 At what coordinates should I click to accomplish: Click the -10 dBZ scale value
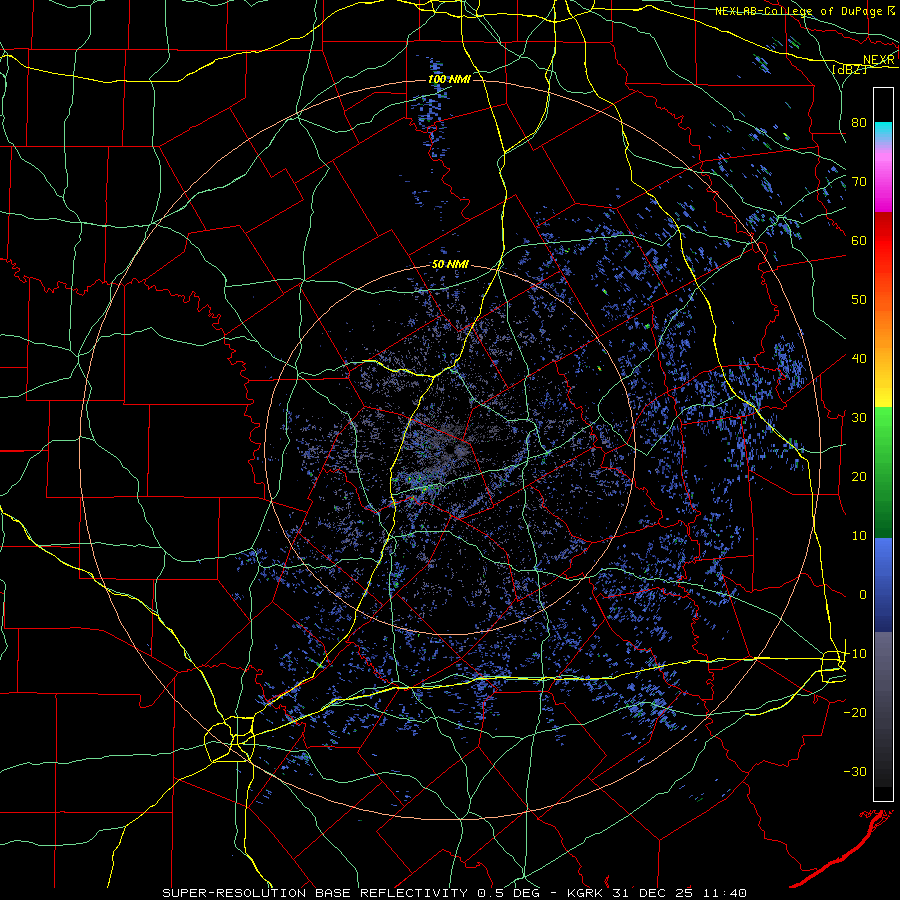pyautogui.click(x=855, y=653)
